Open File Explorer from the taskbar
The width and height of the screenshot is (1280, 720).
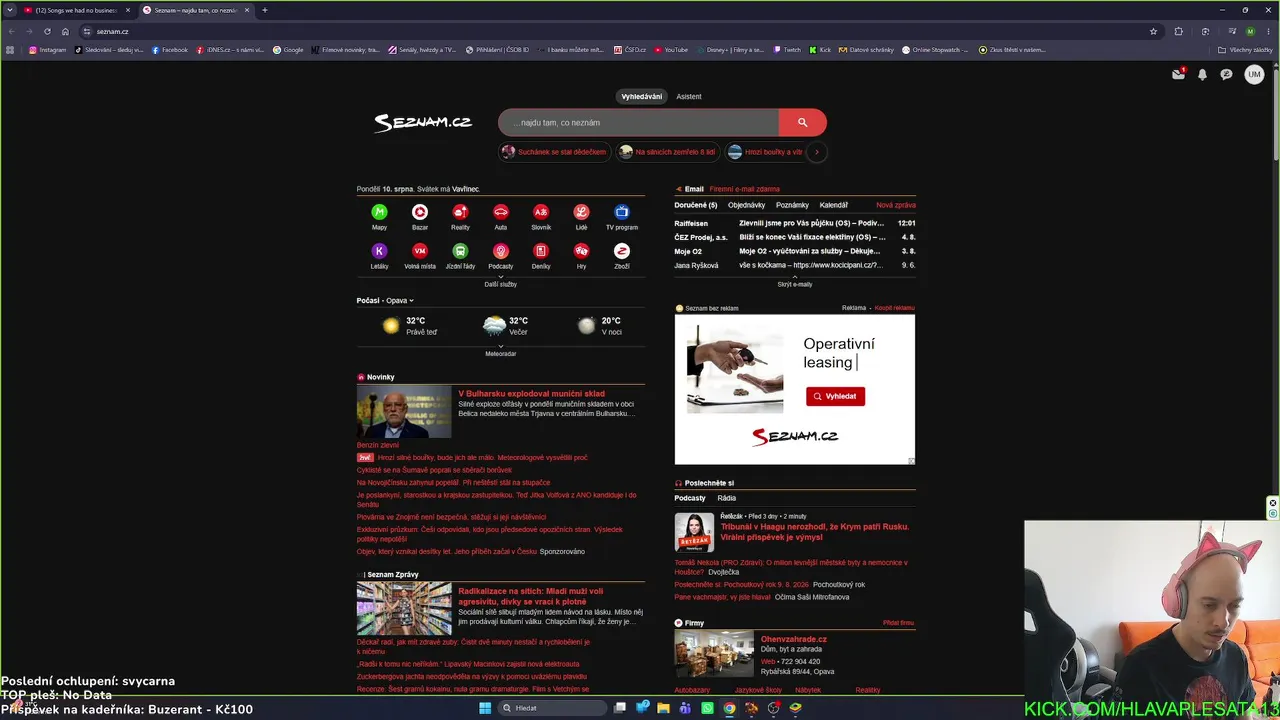click(x=663, y=708)
